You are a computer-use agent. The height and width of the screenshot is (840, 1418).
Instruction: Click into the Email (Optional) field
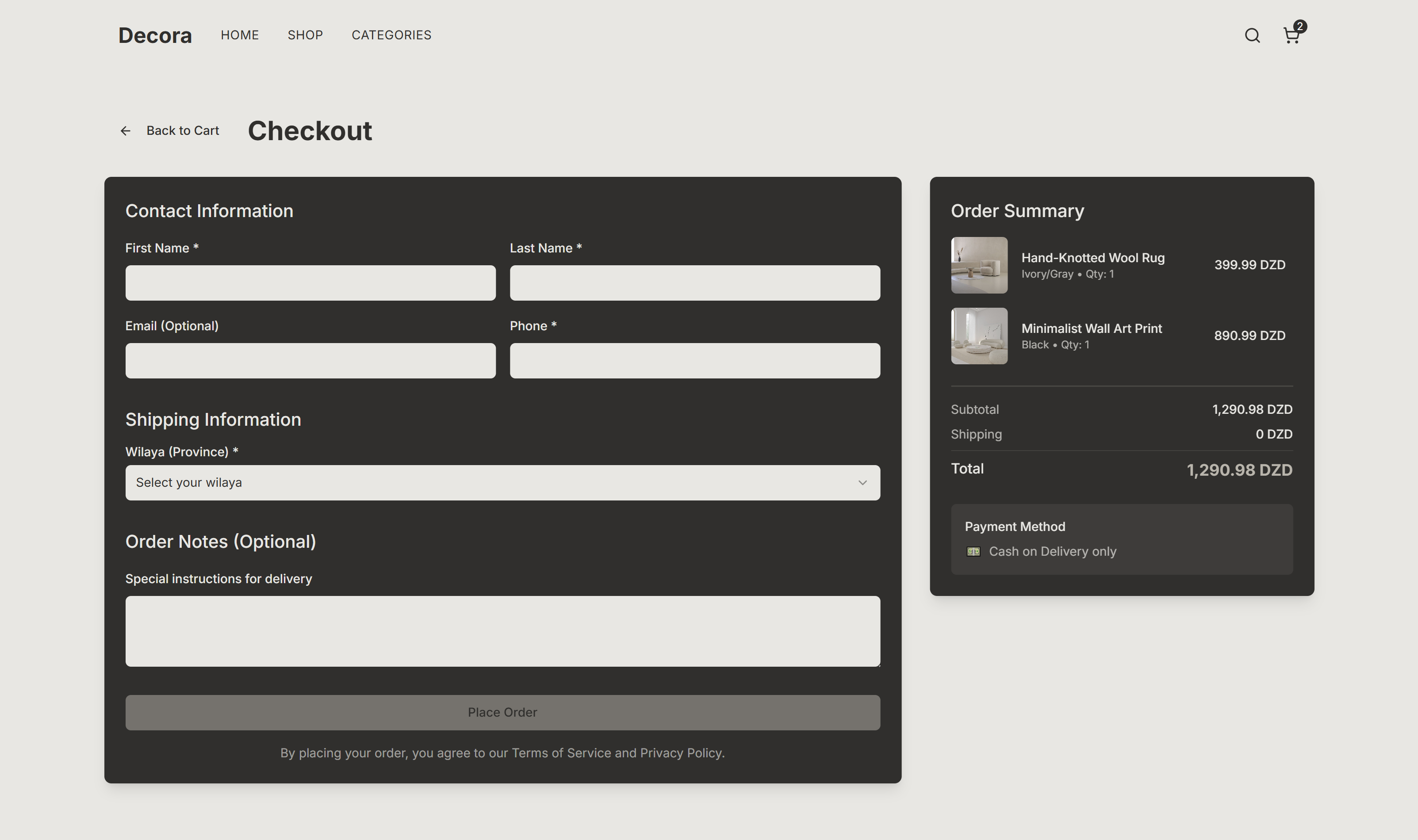[310, 361]
